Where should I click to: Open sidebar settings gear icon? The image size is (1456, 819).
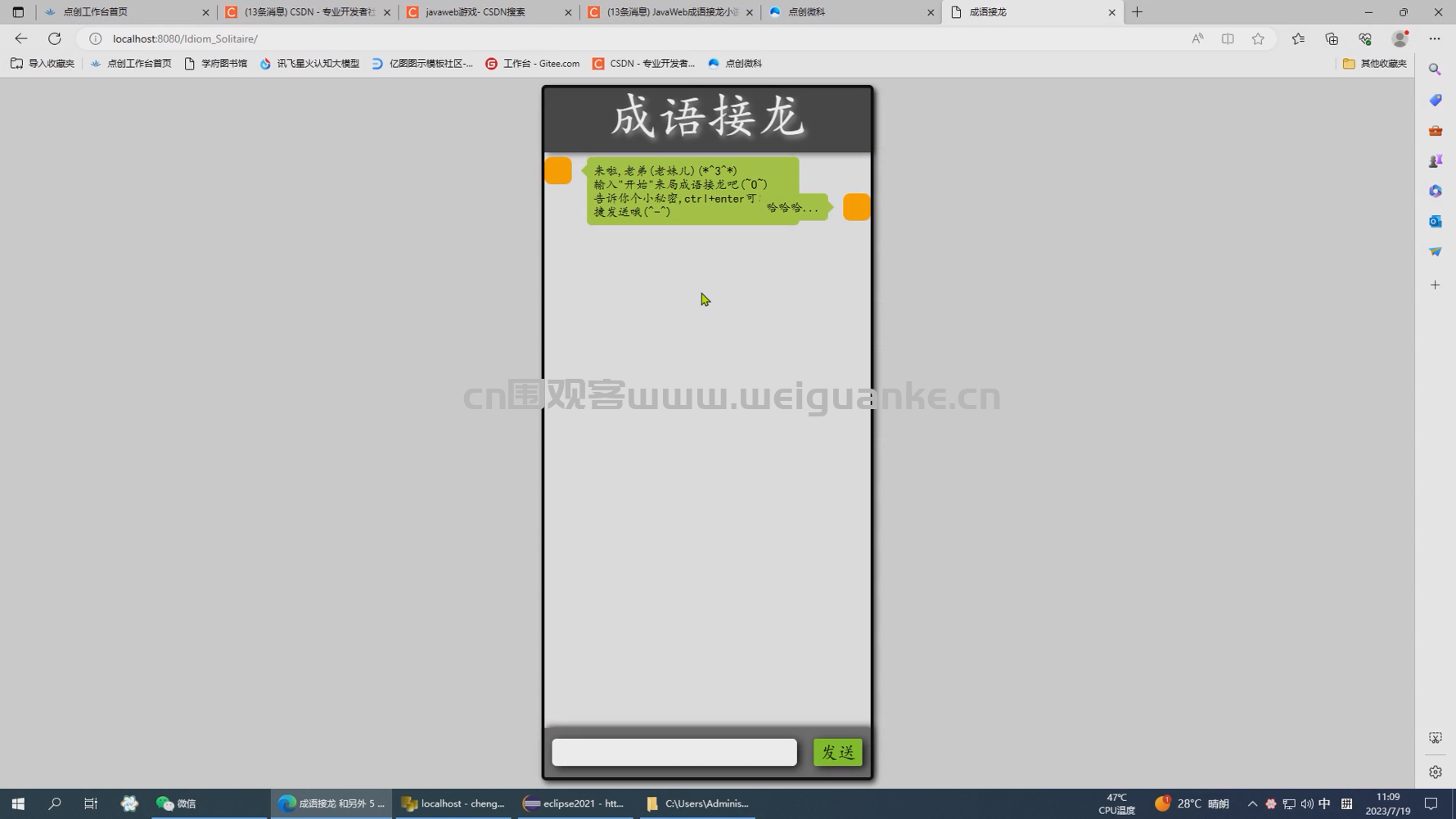pyautogui.click(x=1435, y=772)
